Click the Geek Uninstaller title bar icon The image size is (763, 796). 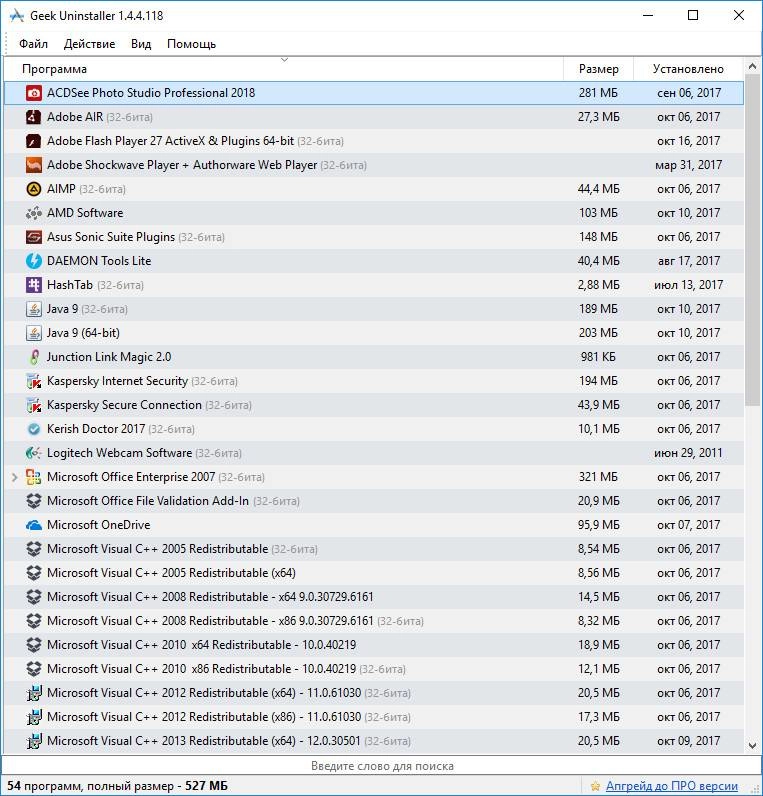(x=16, y=16)
